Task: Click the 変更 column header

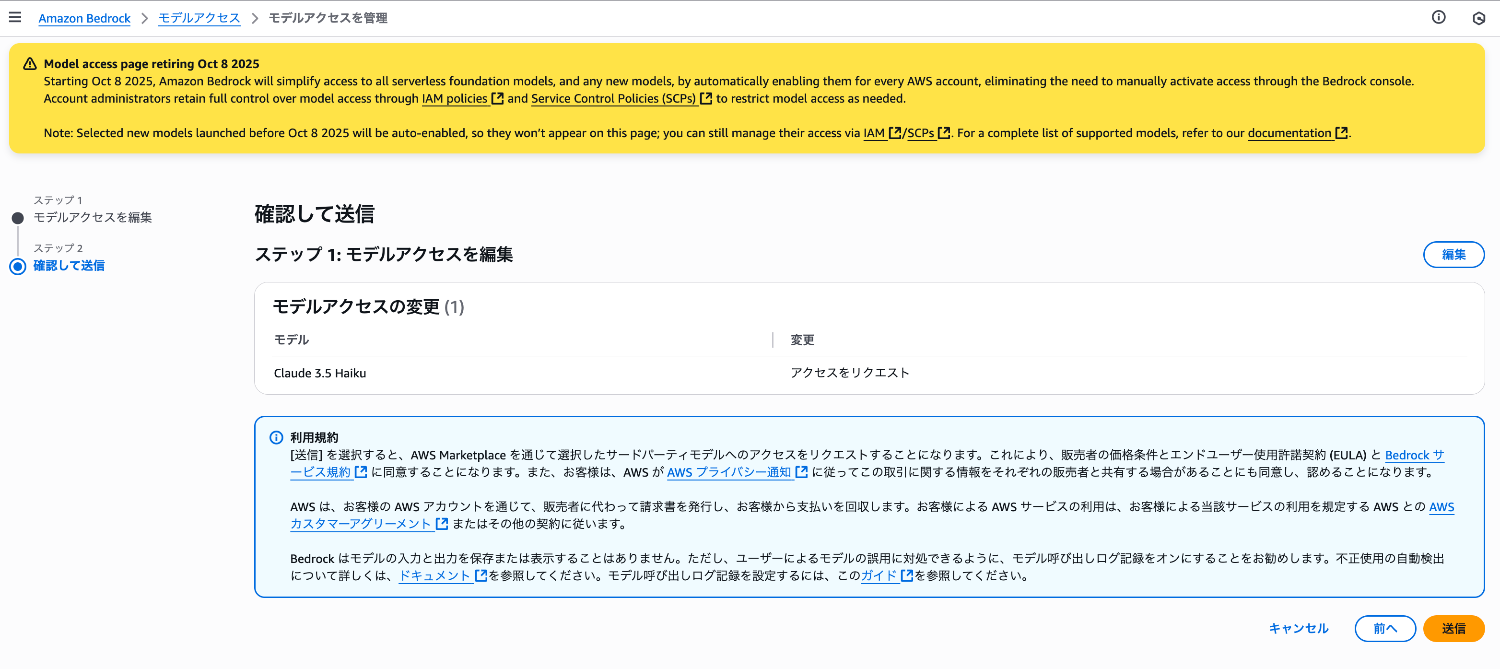Action: tap(802, 340)
